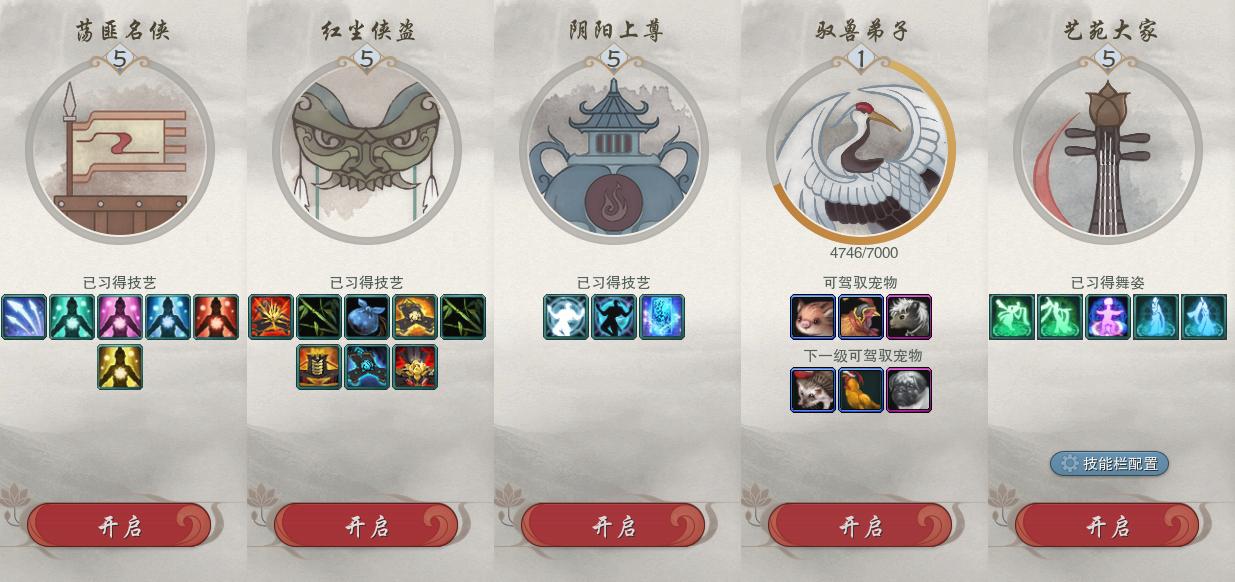Click the pug dog pet icon
Viewport: 1235px width, 582px height.
pyautogui.click(x=909, y=390)
